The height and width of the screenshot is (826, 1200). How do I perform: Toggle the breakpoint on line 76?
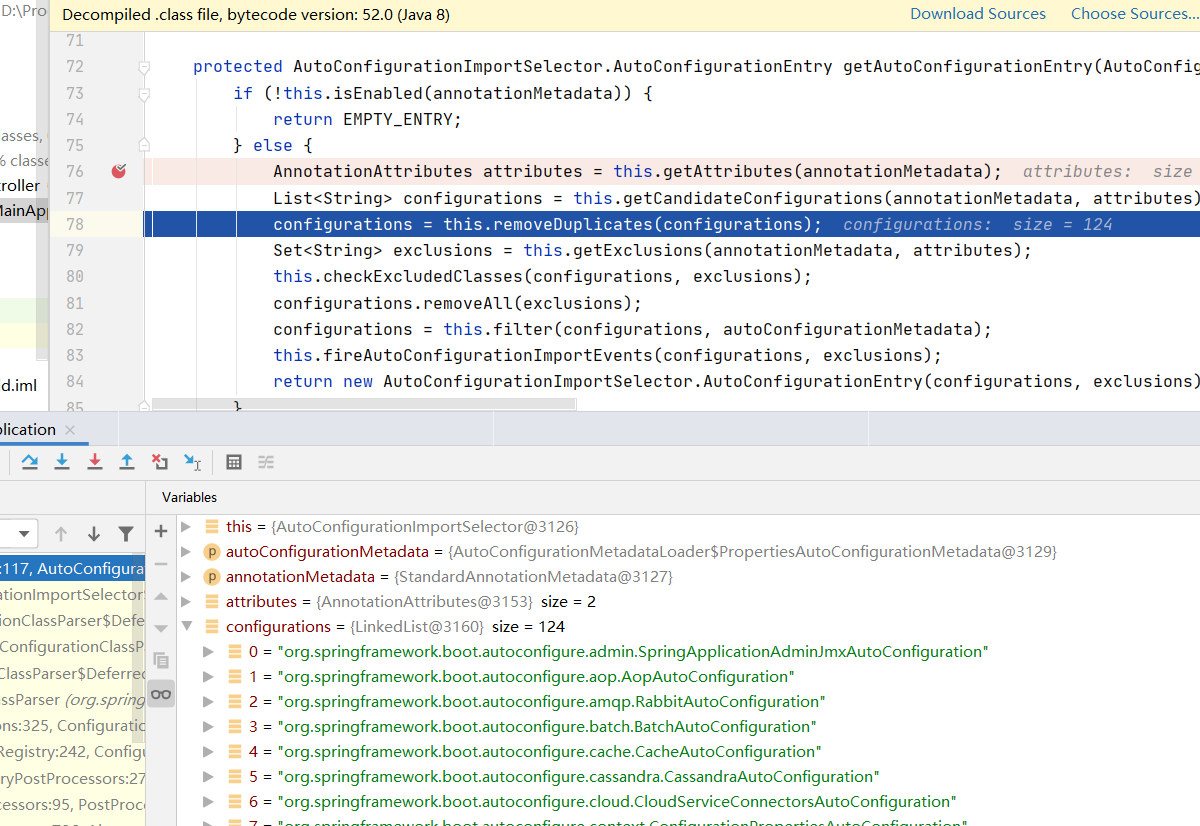[x=119, y=171]
